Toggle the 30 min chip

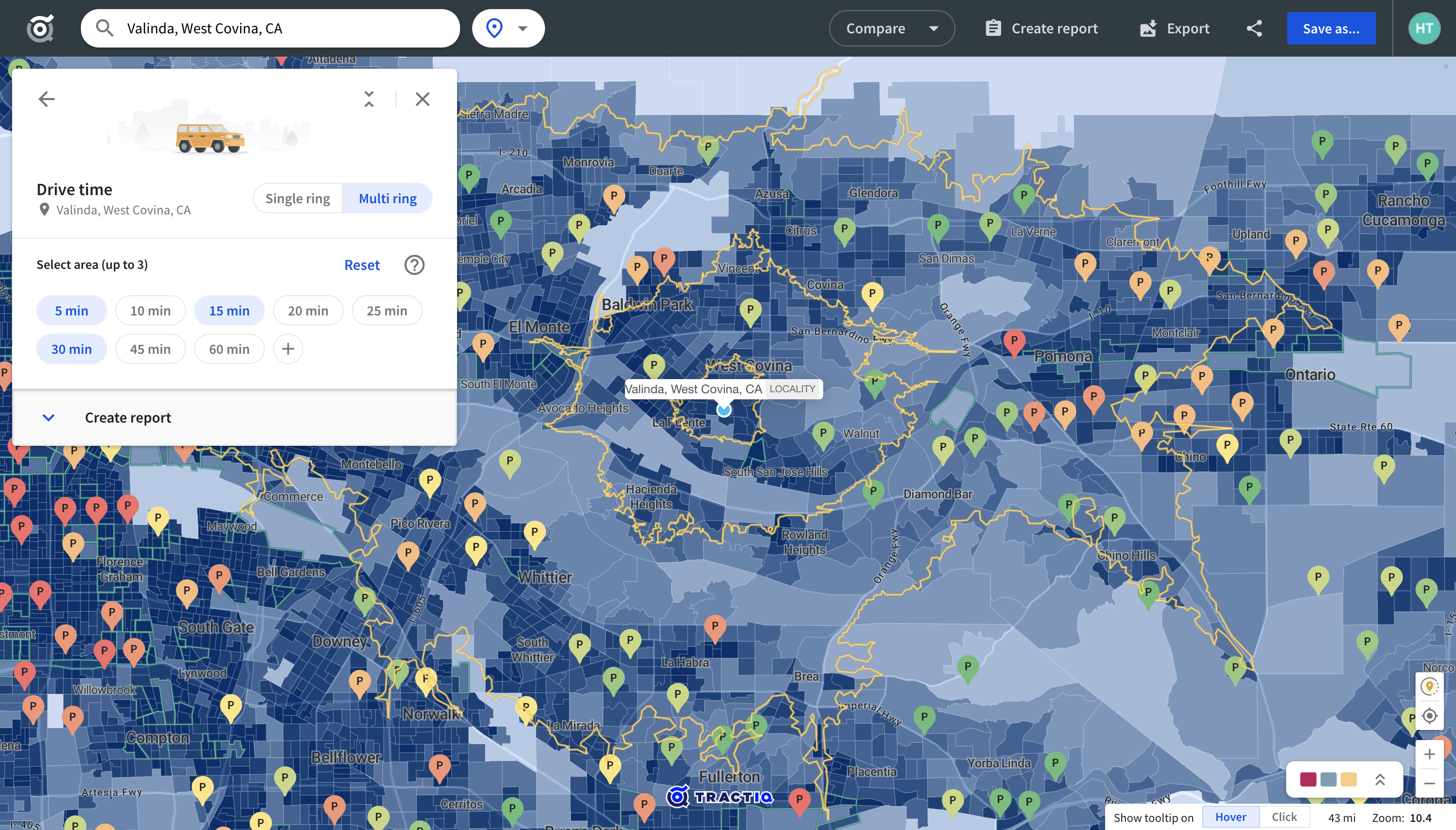point(72,349)
